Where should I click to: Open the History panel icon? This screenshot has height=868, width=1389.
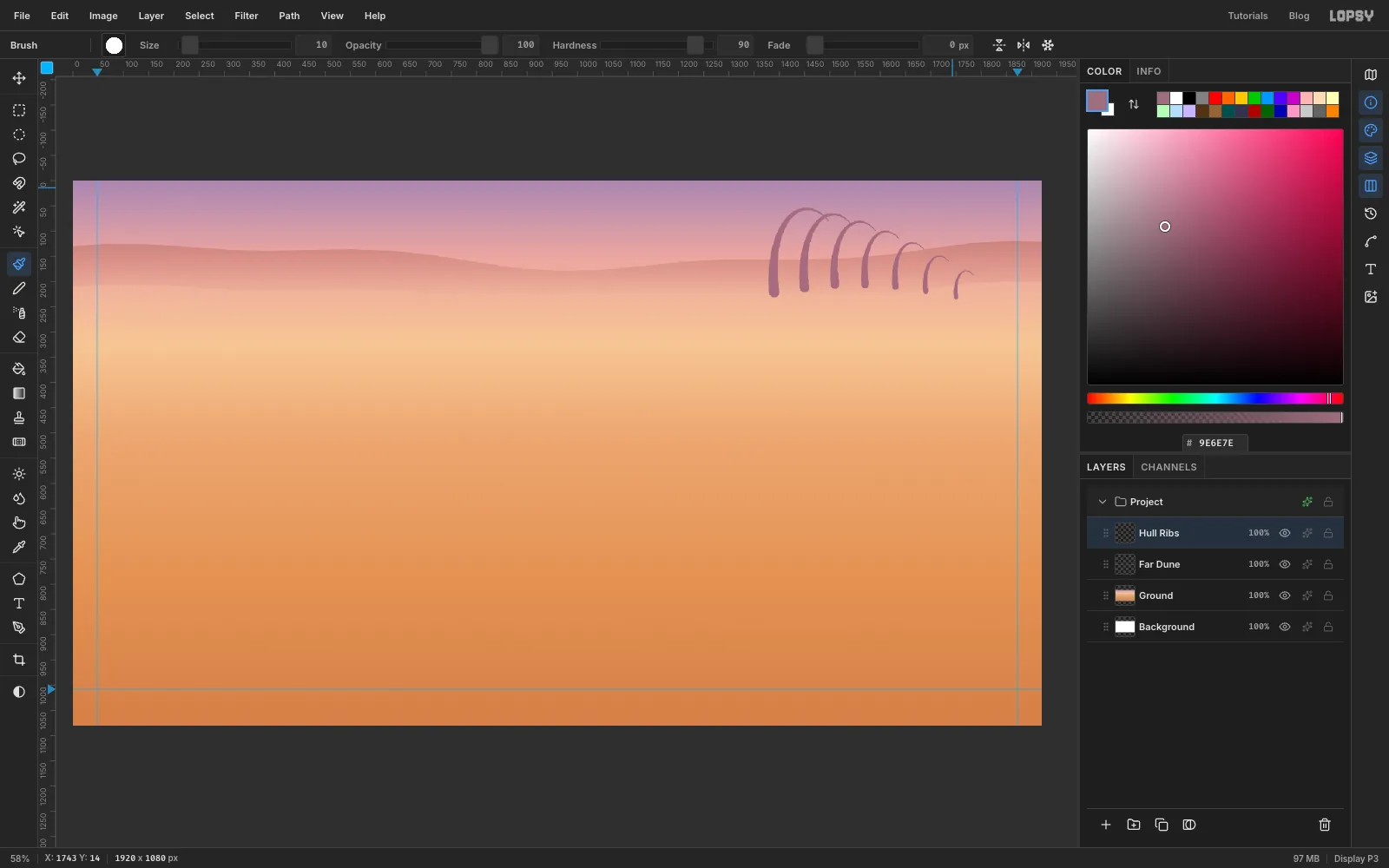[1371, 214]
